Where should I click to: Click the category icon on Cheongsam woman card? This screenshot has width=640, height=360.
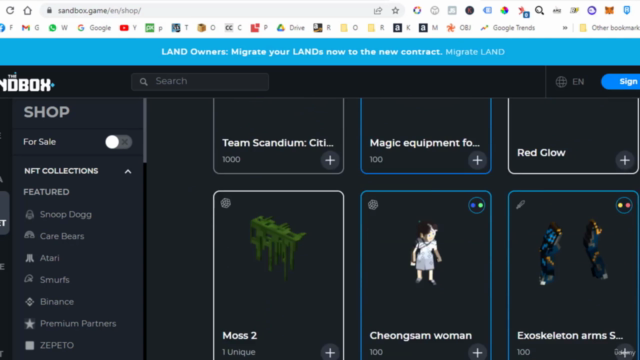[x=373, y=204]
